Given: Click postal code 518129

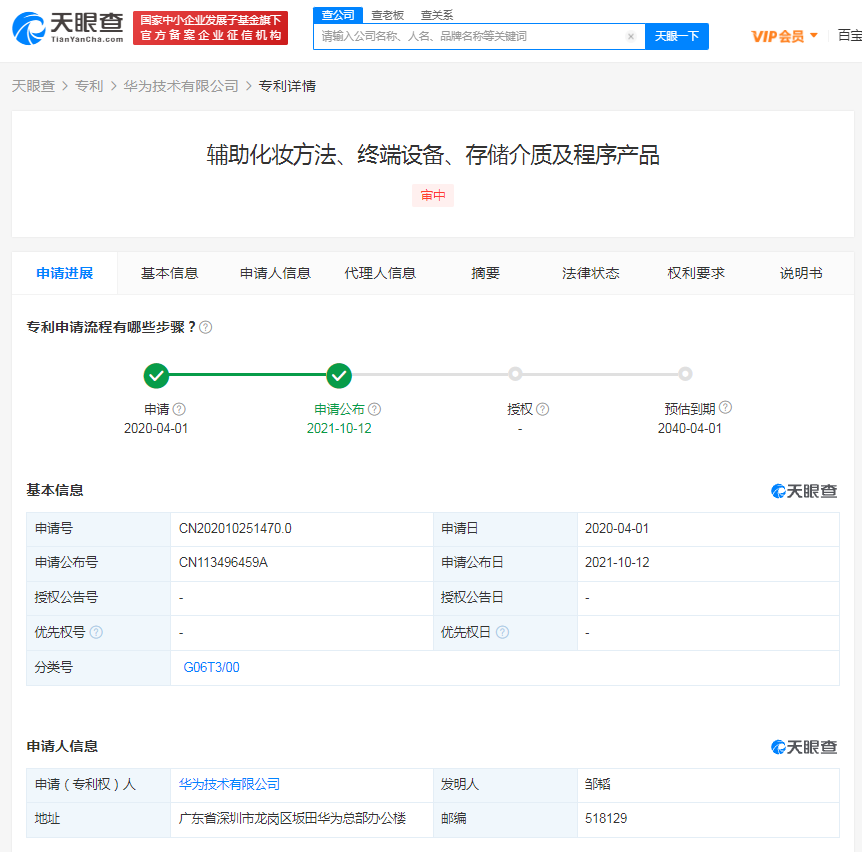Looking at the screenshot, I should (606, 818).
